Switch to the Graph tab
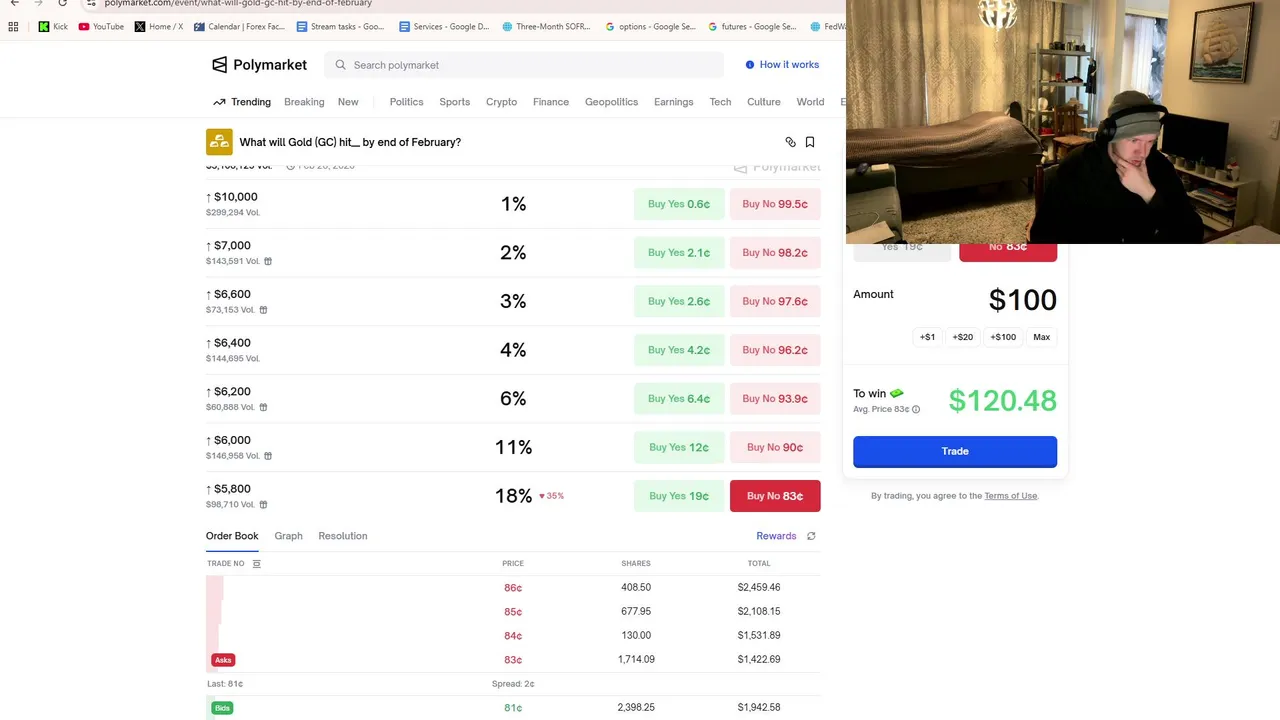Viewport: 1280px width, 720px height. [x=288, y=536]
